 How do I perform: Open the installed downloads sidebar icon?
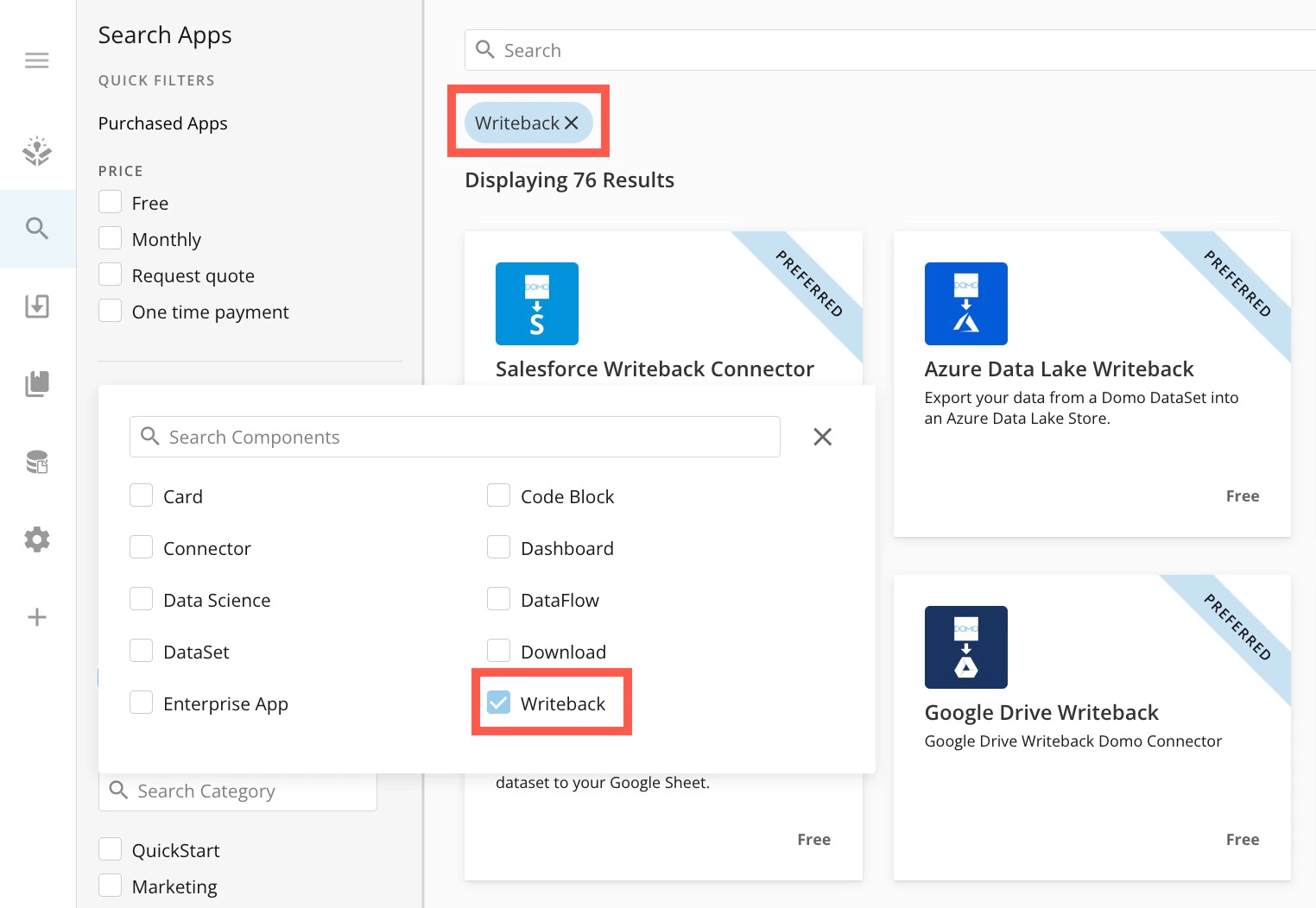(x=37, y=306)
